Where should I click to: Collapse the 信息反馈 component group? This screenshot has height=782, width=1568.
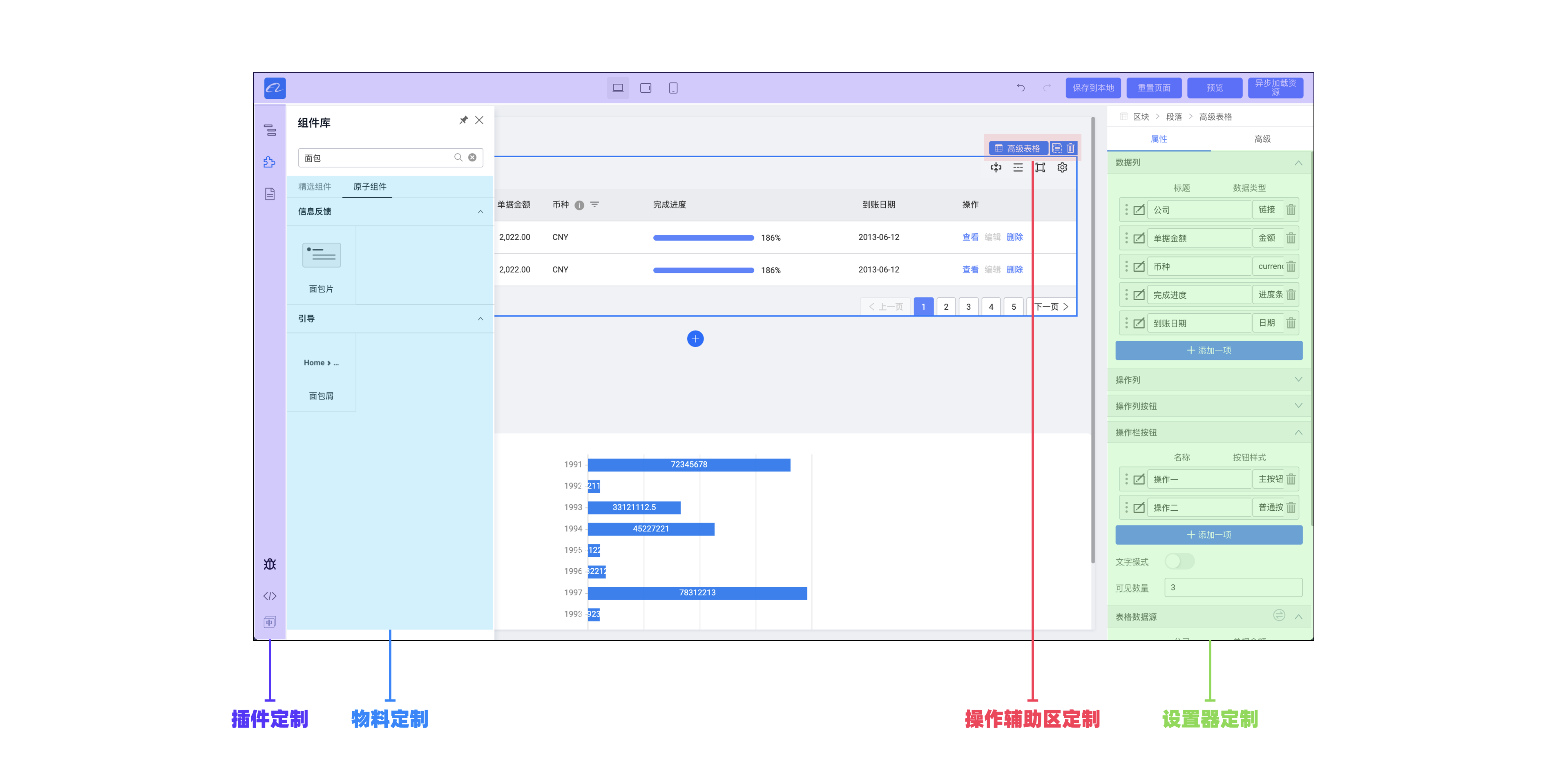[480, 212]
